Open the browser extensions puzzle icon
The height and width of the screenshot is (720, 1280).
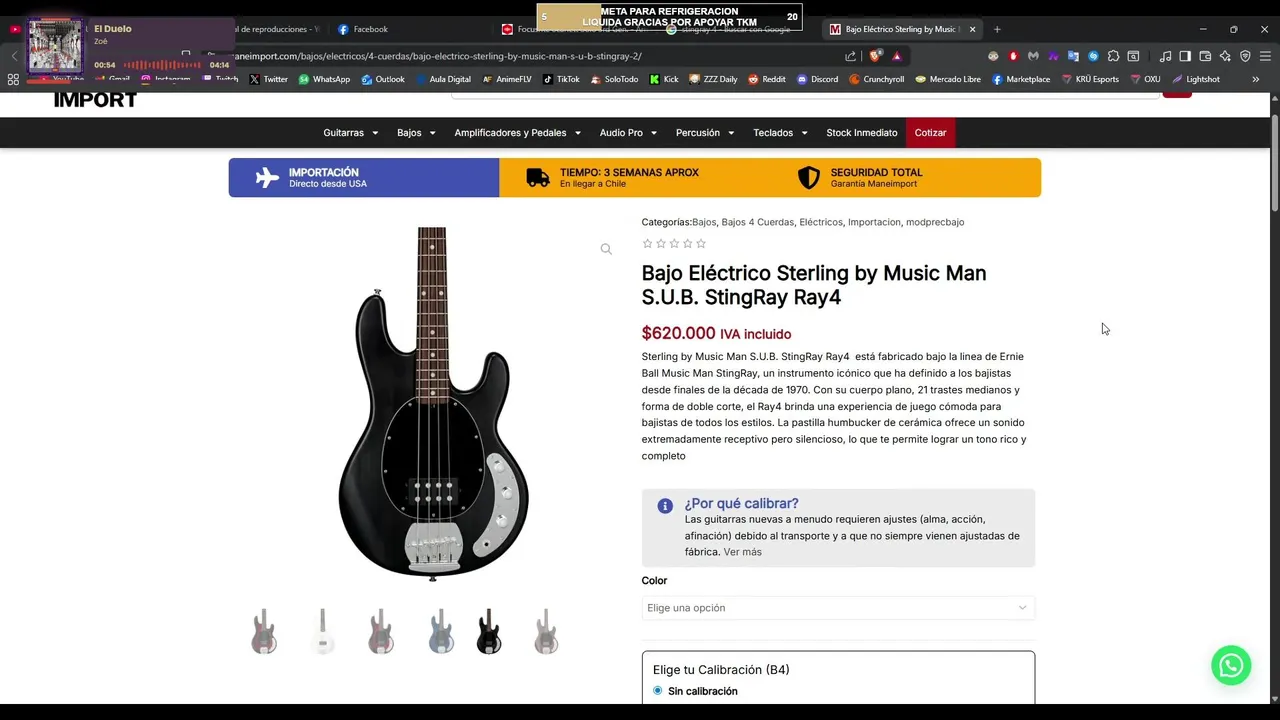point(1113,56)
